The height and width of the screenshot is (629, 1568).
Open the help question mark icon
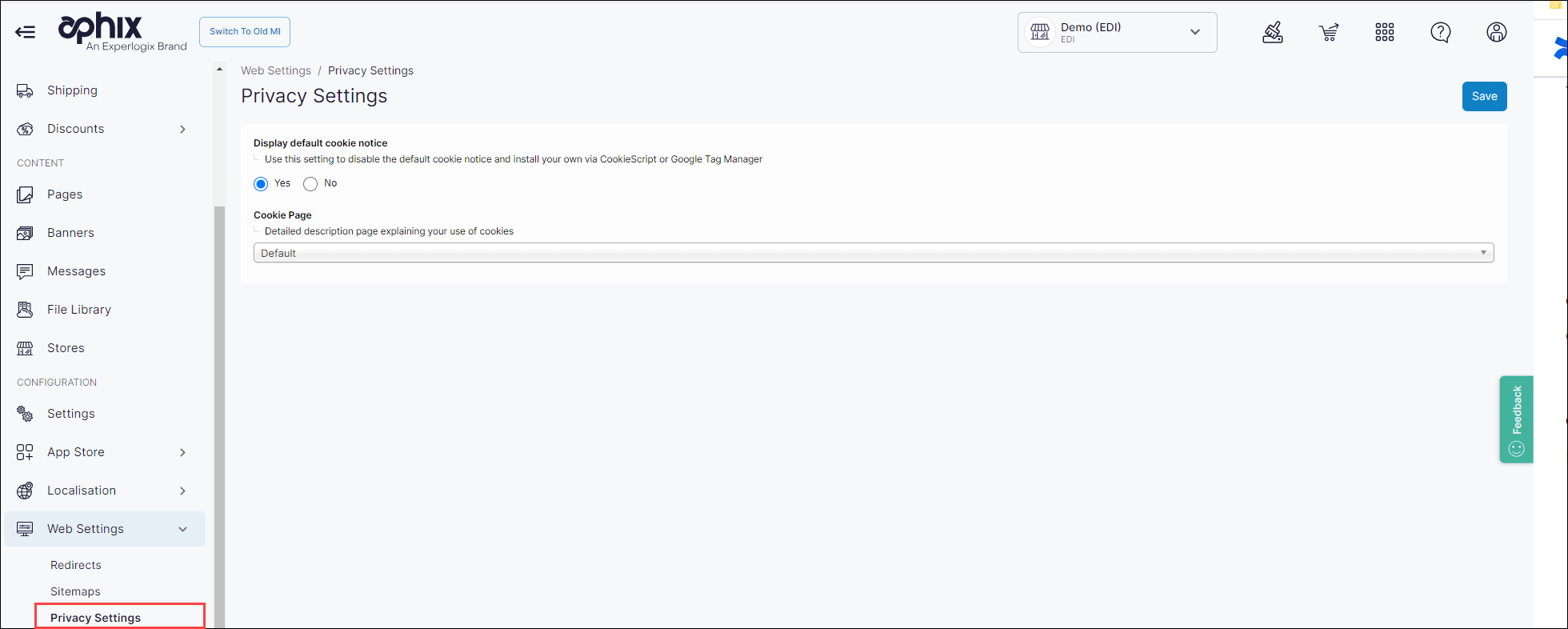[x=1441, y=32]
